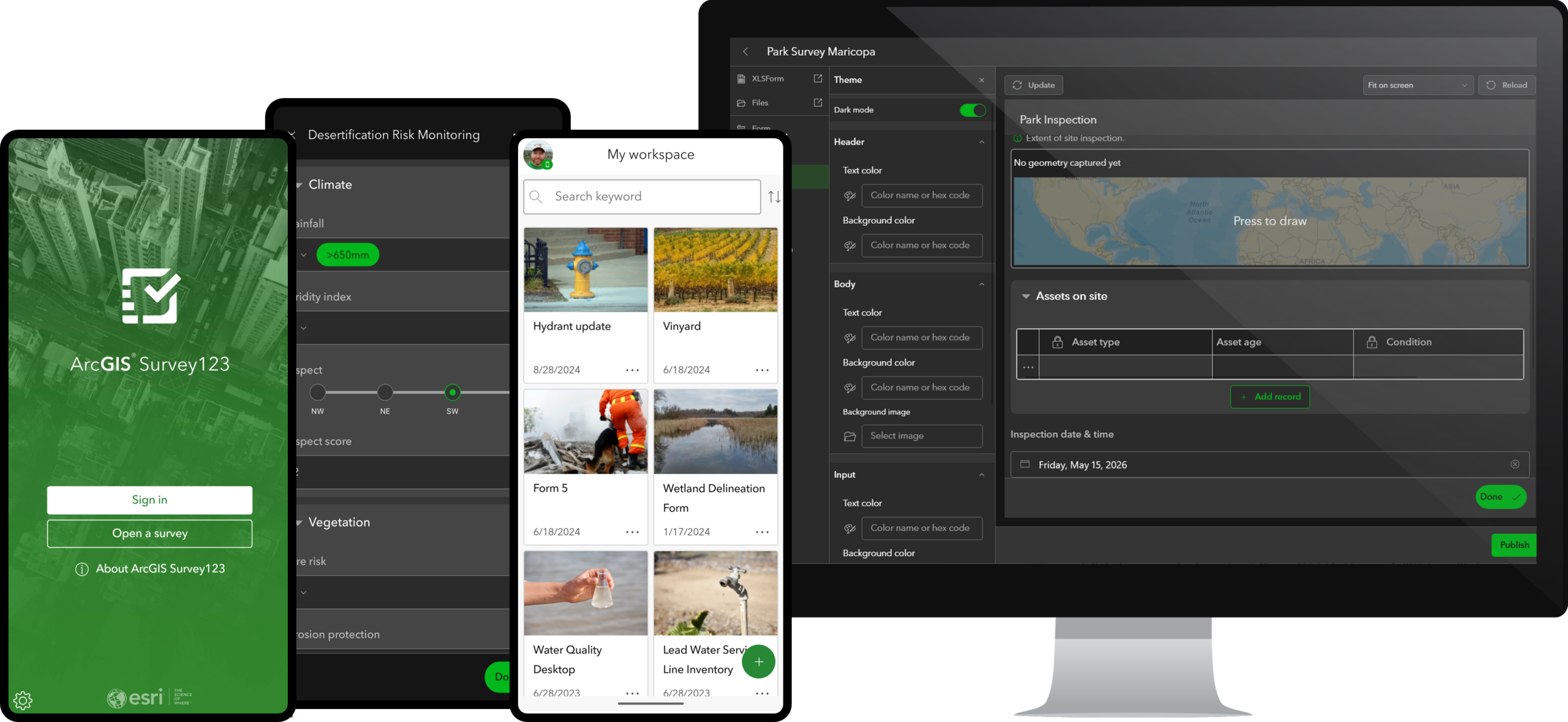1568x722 pixels.
Task: Click the lock icon on Condition column
Action: pyautogui.click(x=1372, y=342)
